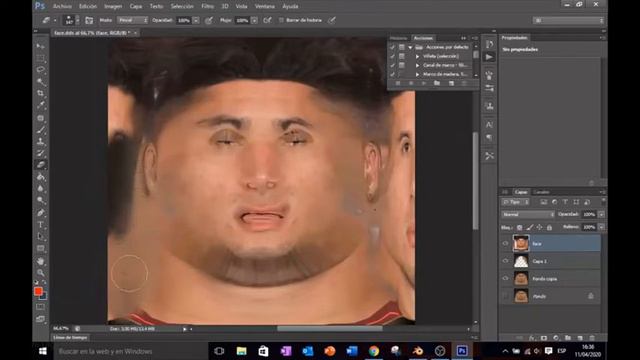
Task: Add layer mask icon
Action: (544, 338)
